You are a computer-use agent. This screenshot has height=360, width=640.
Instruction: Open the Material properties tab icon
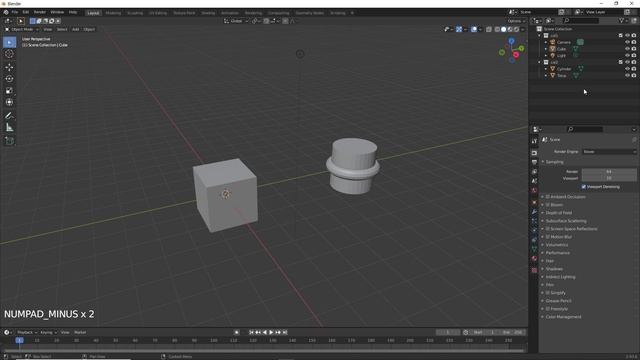tap(534, 259)
